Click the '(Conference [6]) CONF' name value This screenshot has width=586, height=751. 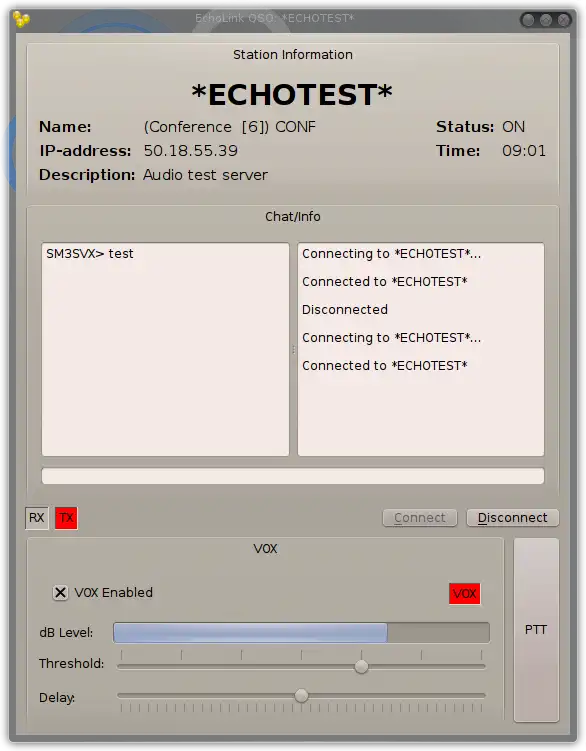(230, 127)
